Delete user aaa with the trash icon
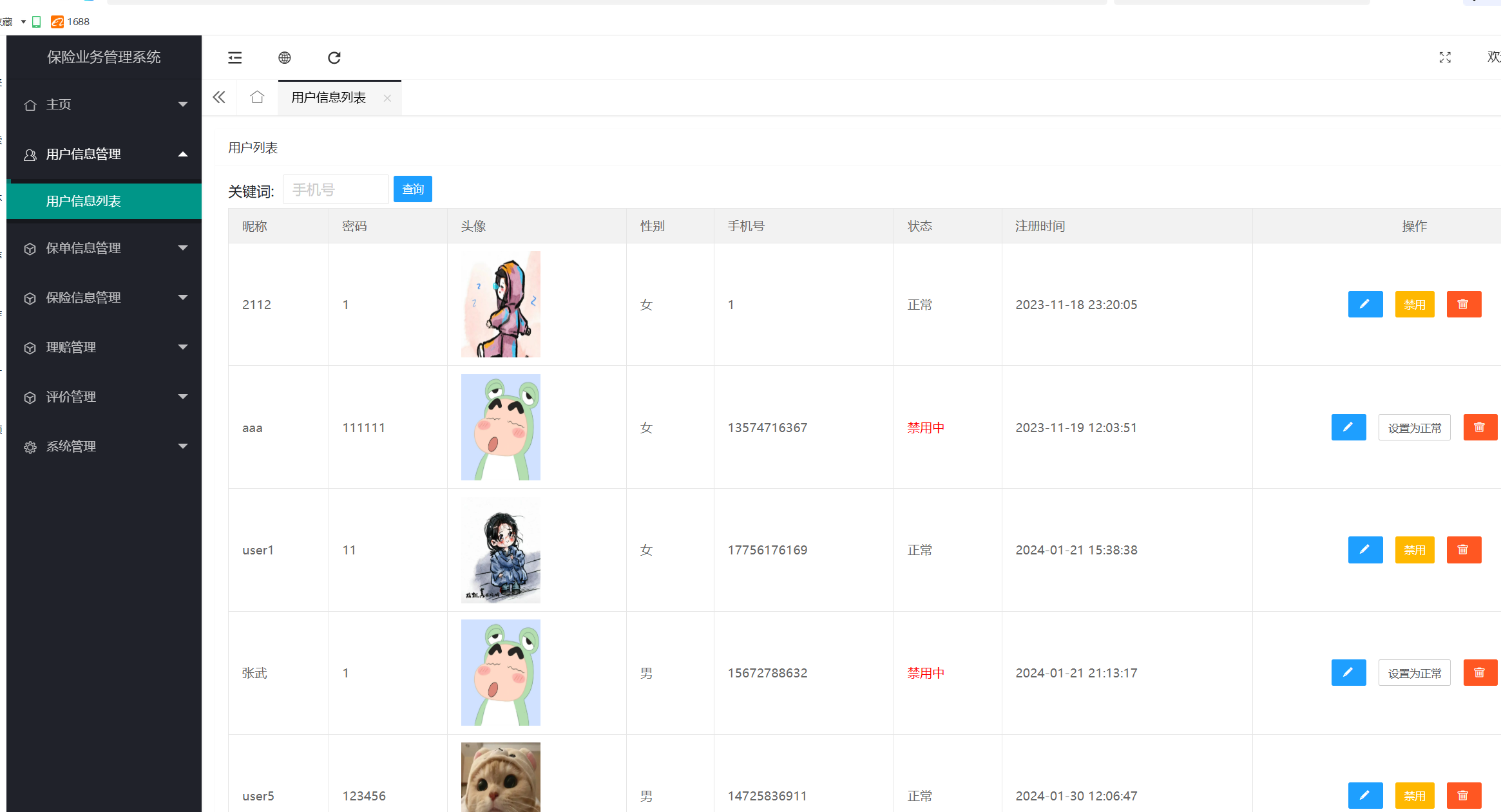The width and height of the screenshot is (1501, 812). coord(1480,428)
